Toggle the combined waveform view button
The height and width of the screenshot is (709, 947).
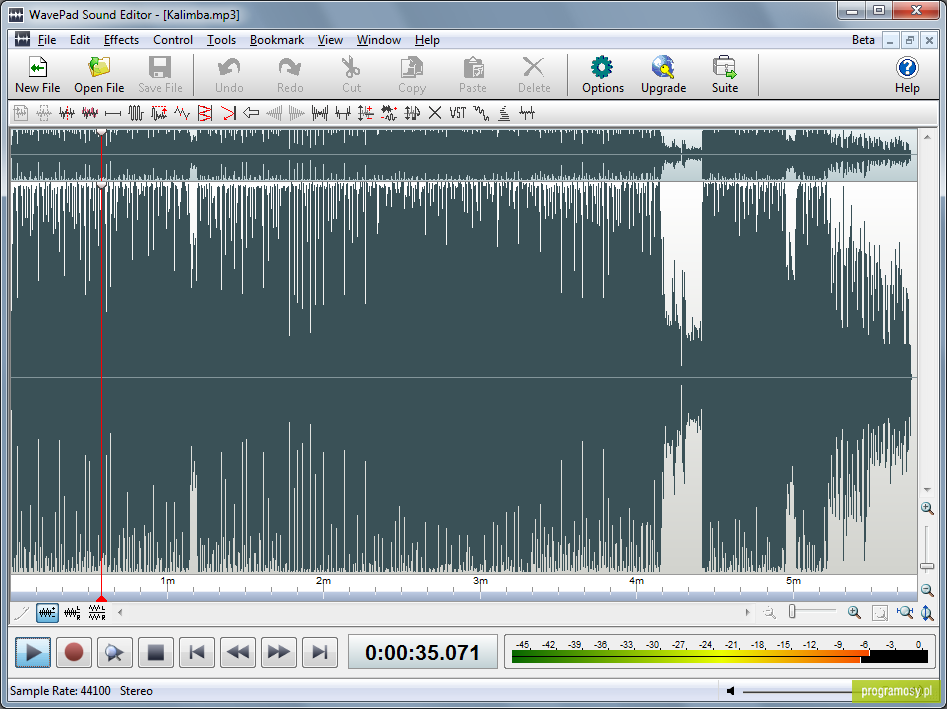click(47, 613)
